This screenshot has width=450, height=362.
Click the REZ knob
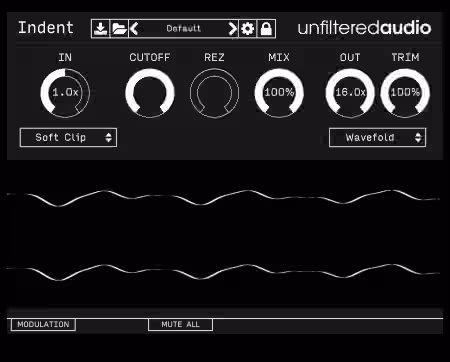[x=214, y=93]
